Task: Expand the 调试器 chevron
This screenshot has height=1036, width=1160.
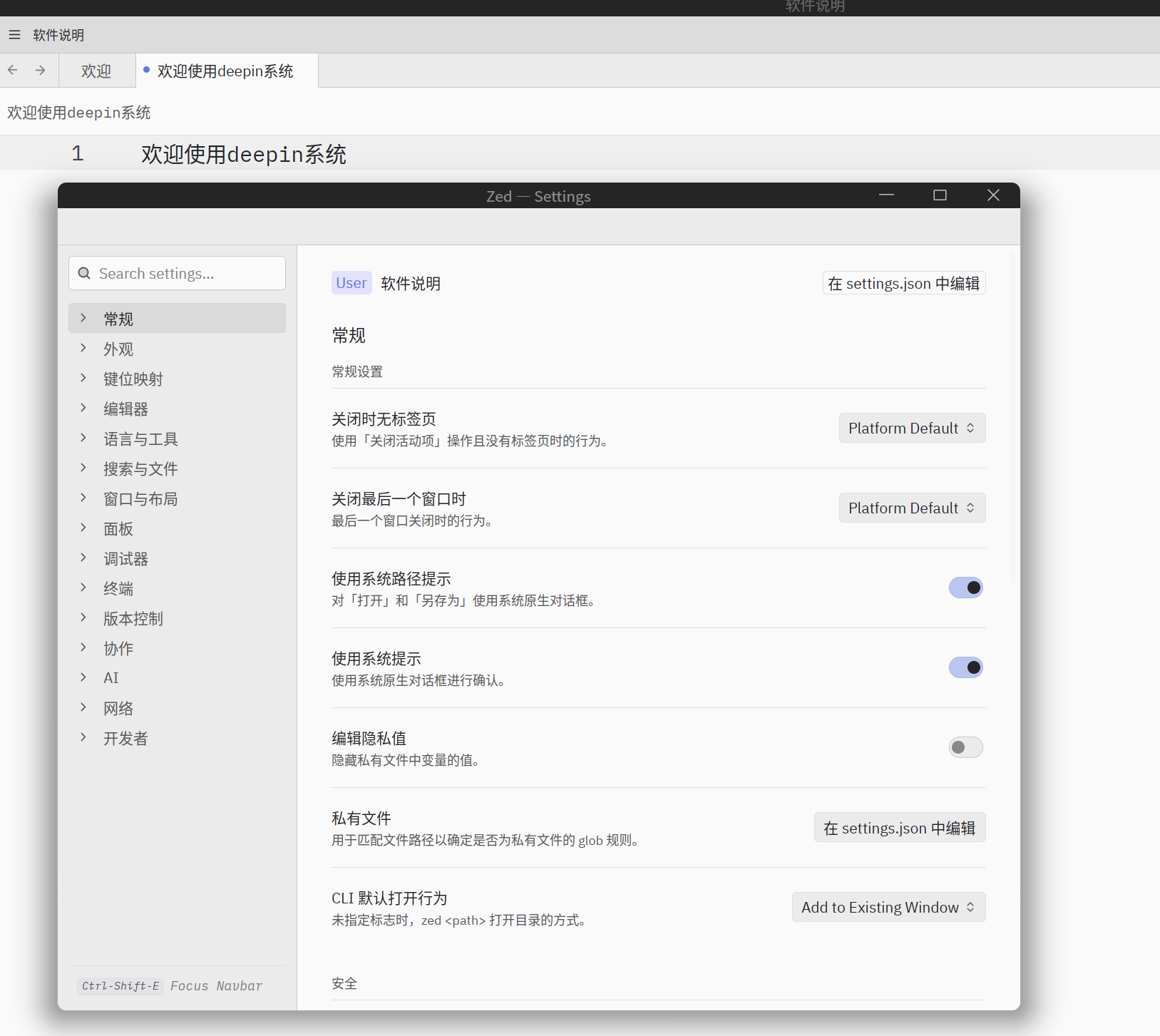Action: pos(83,558)
